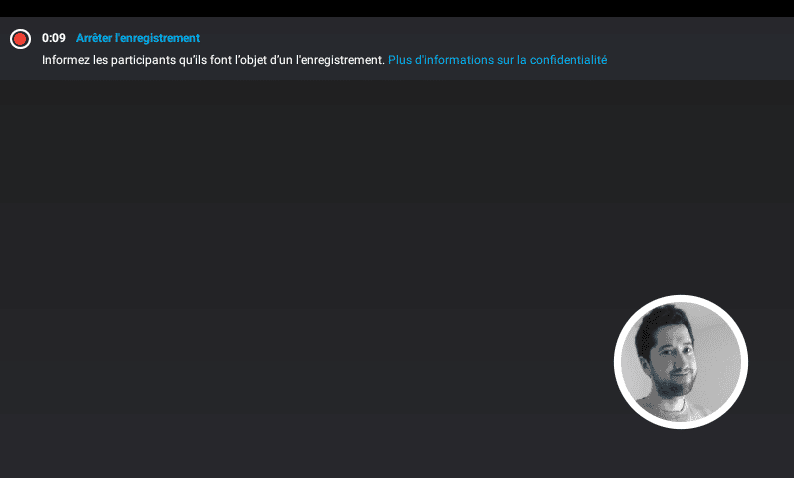Click the word participants in notice
This screenshot has width=794, height=478.
pyautogui.click(x=143, y=60)
